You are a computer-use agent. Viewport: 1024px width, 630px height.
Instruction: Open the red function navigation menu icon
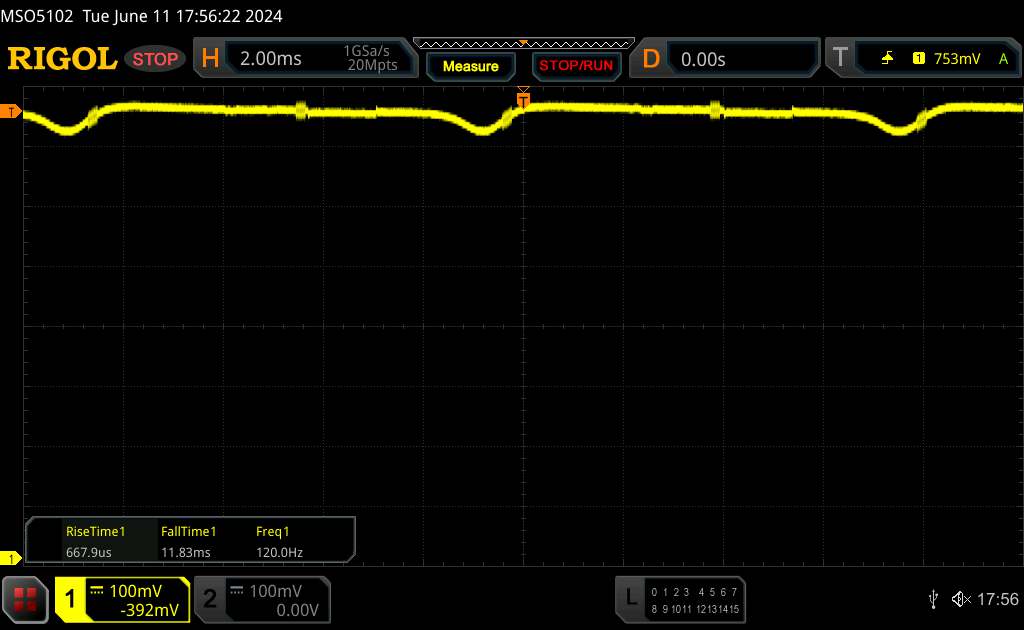[25, 599]
